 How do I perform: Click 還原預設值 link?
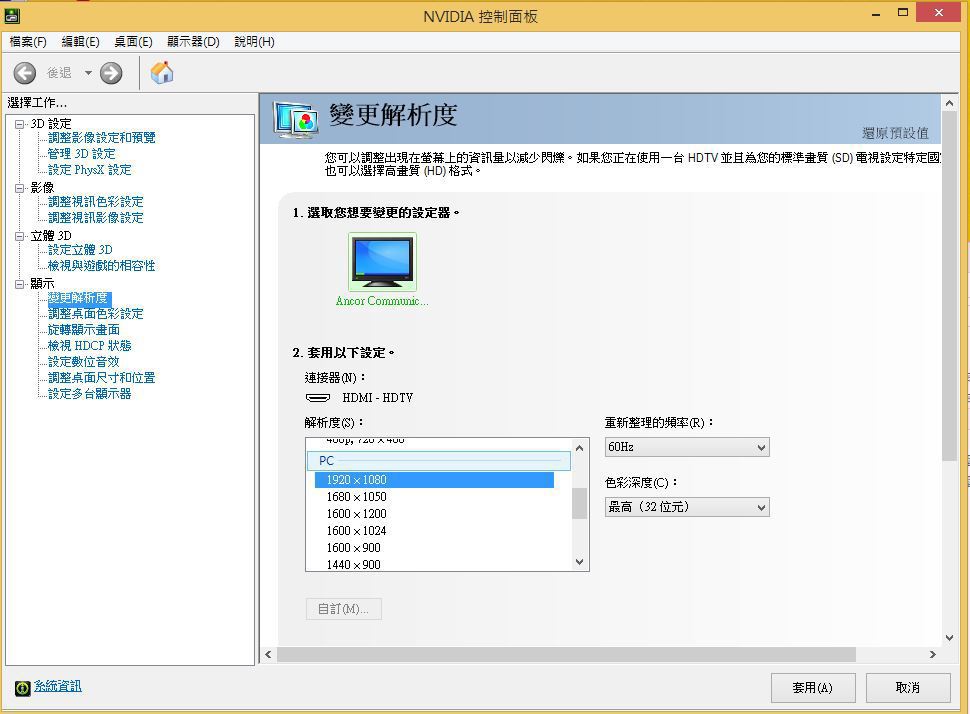(895, 133)
